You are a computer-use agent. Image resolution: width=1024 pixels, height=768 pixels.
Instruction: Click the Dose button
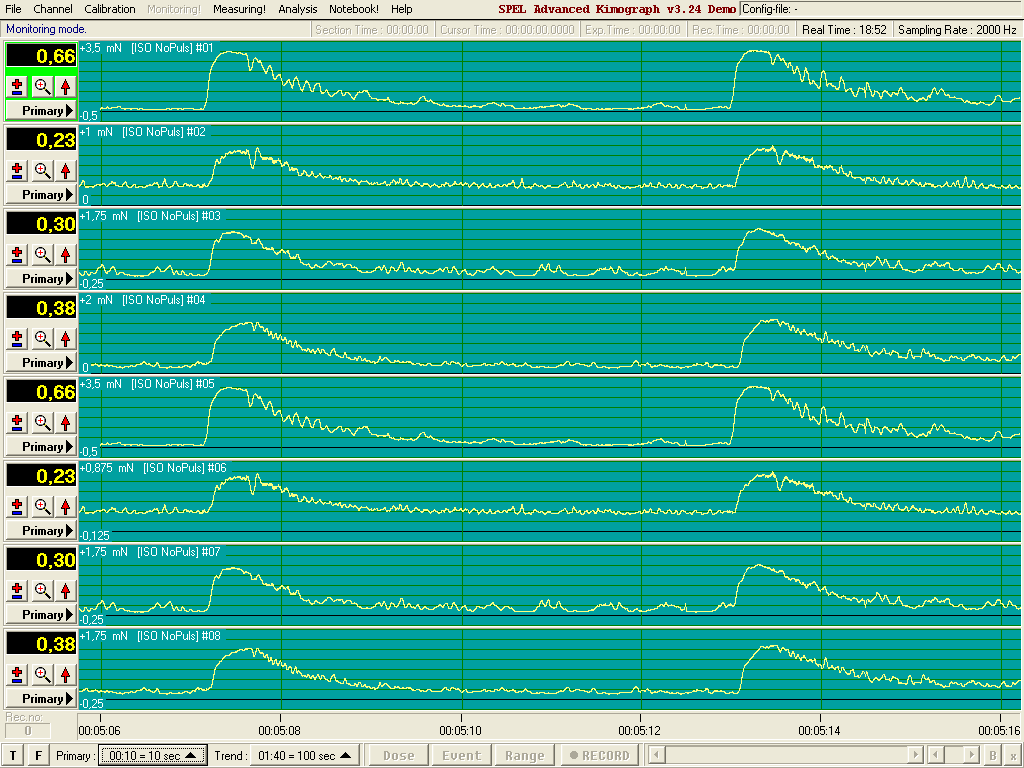(x=398, y=756)
